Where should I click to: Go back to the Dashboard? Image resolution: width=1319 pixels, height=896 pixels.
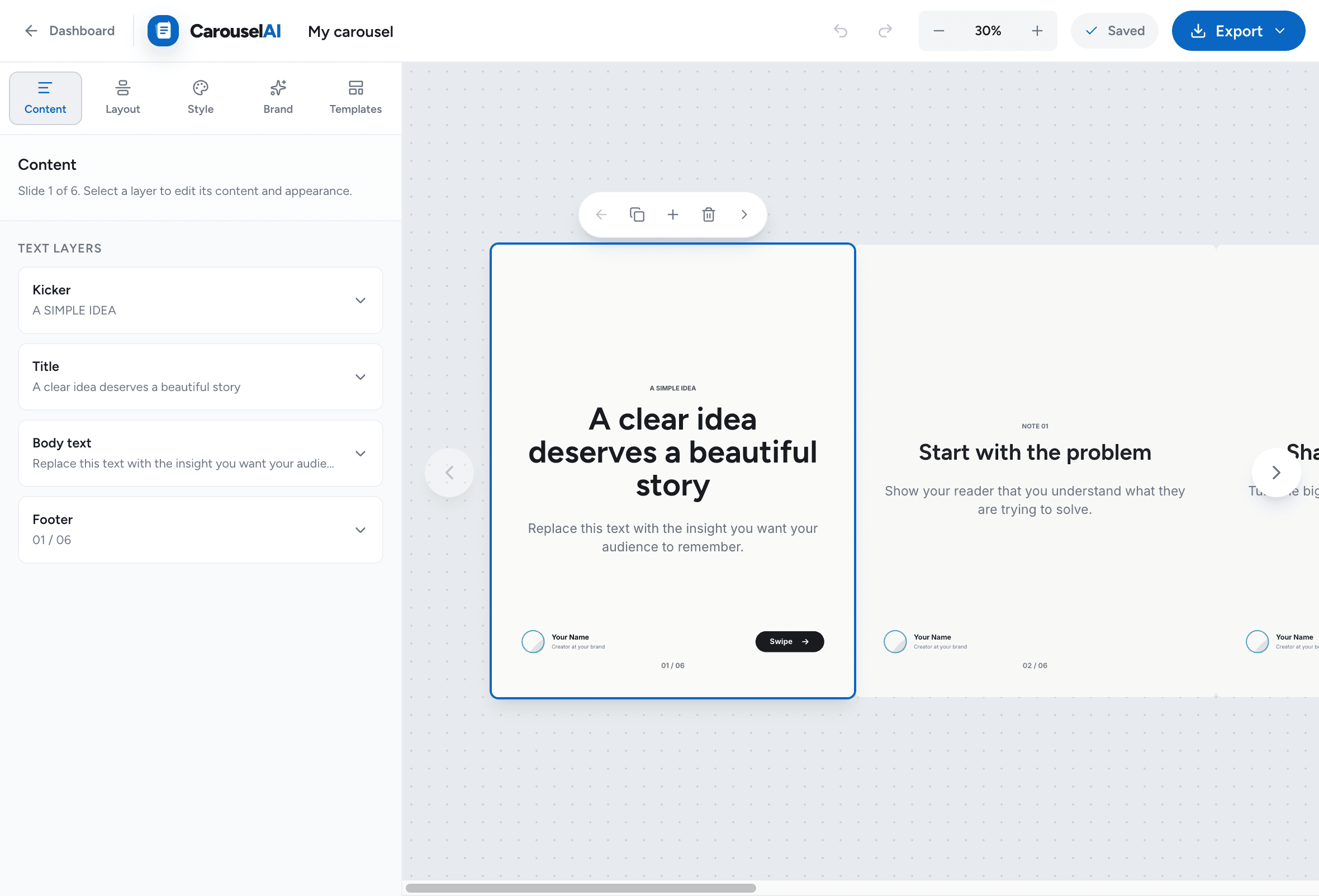(69, 31)
